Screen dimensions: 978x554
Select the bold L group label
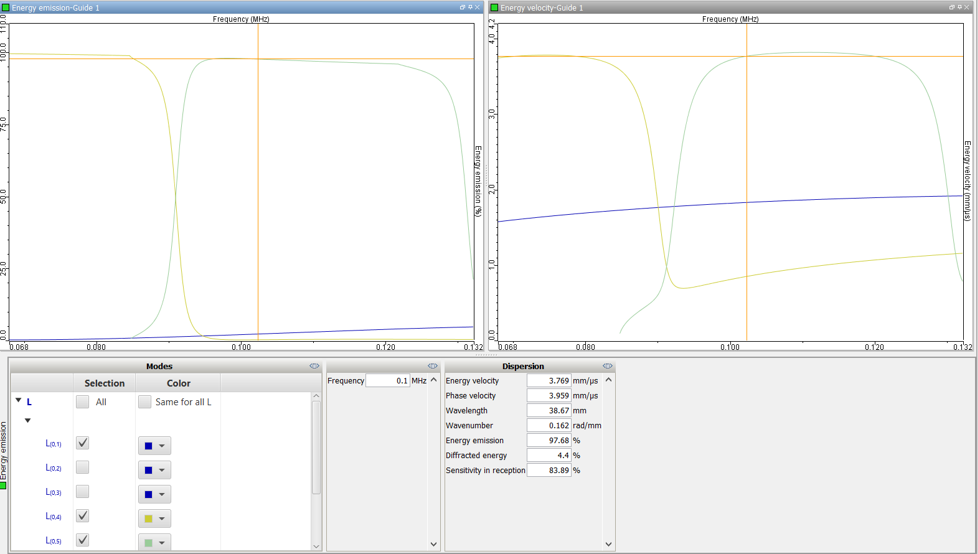(29, 402)
